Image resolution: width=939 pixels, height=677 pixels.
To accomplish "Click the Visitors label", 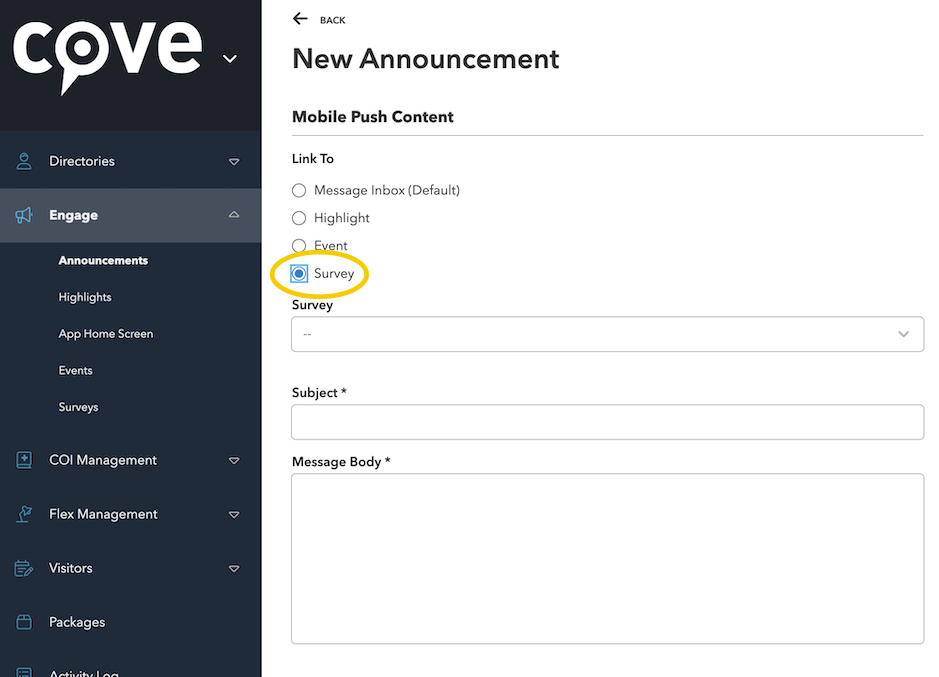I will coord(71,568).
